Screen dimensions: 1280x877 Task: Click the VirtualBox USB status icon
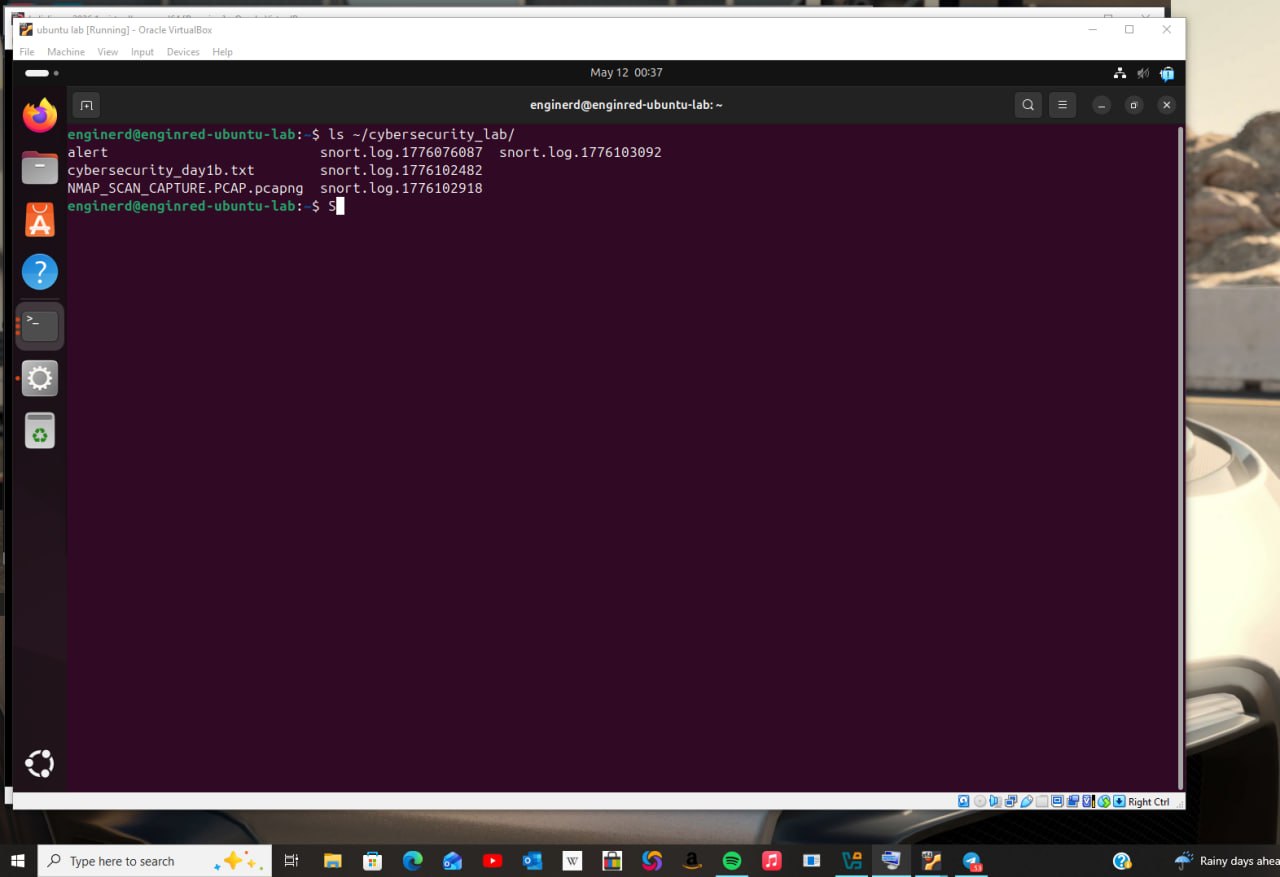tap(1026, 801)
